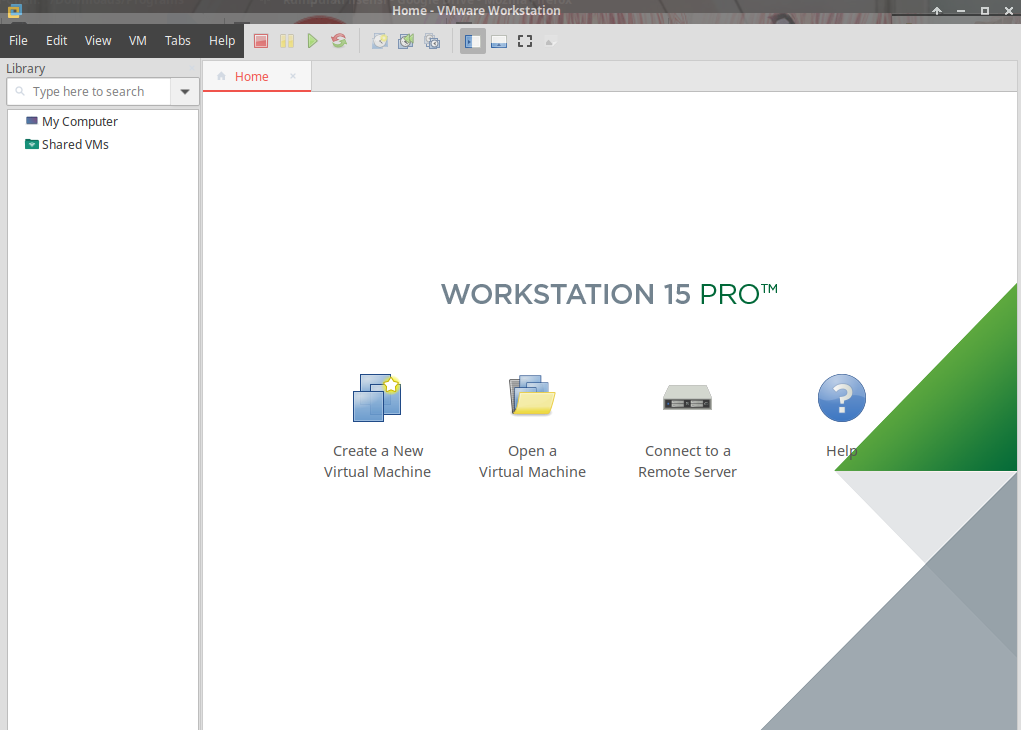This screenshot has width=1021, height=730.
Task: Click the blue question mark Help icon
Action: pos(842,398)
